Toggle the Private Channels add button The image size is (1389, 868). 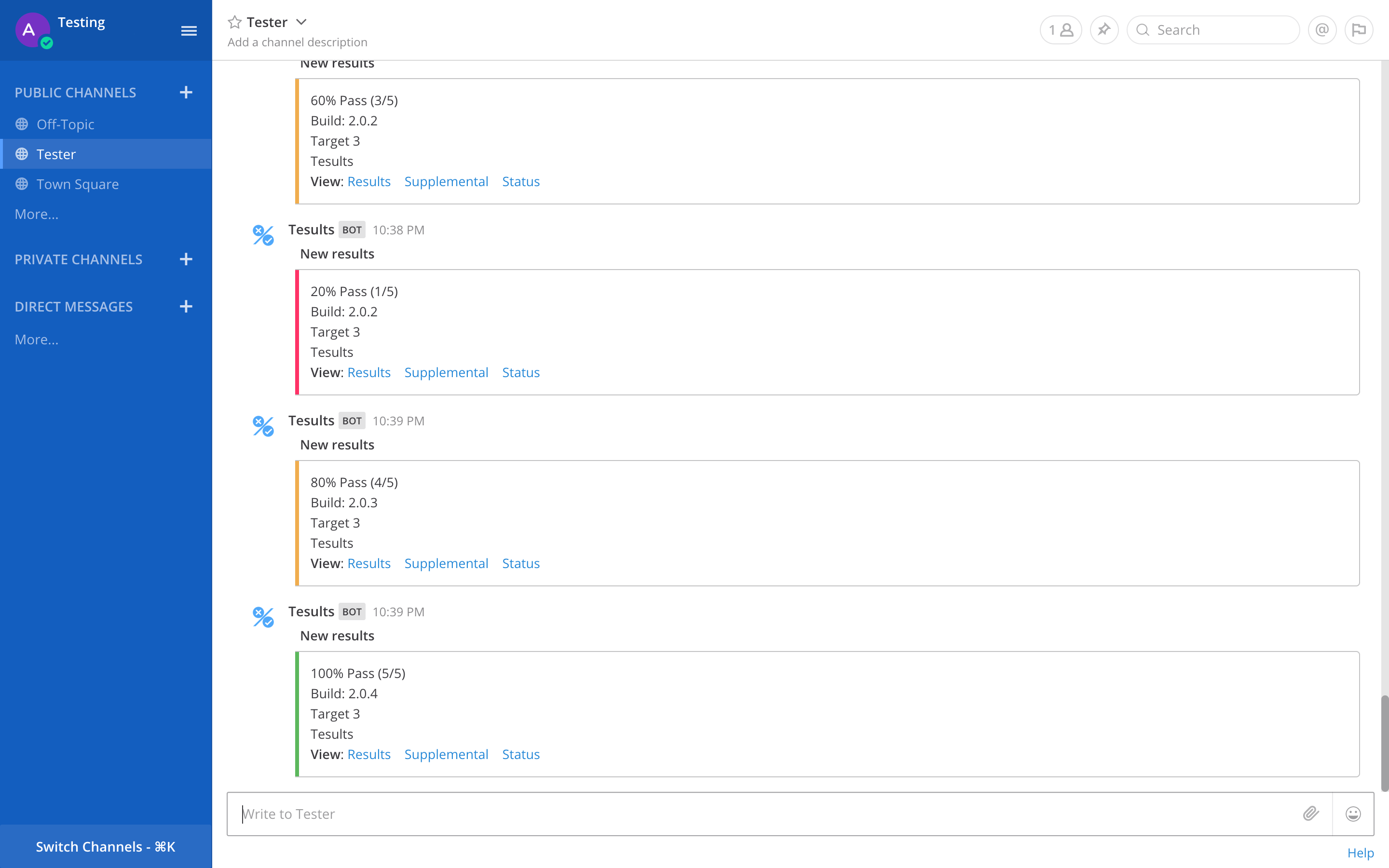coord(186,259)
